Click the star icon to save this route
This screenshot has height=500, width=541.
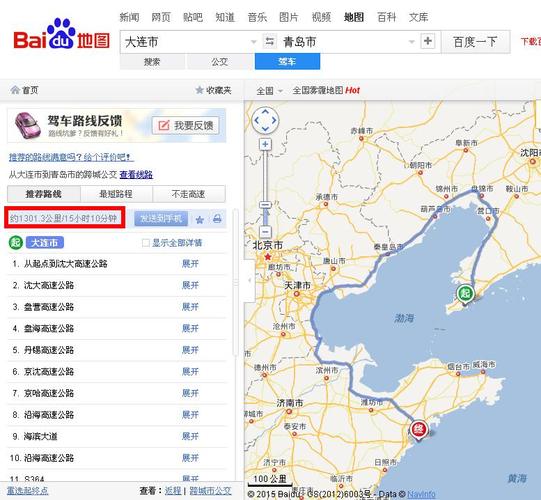[199, 219]
